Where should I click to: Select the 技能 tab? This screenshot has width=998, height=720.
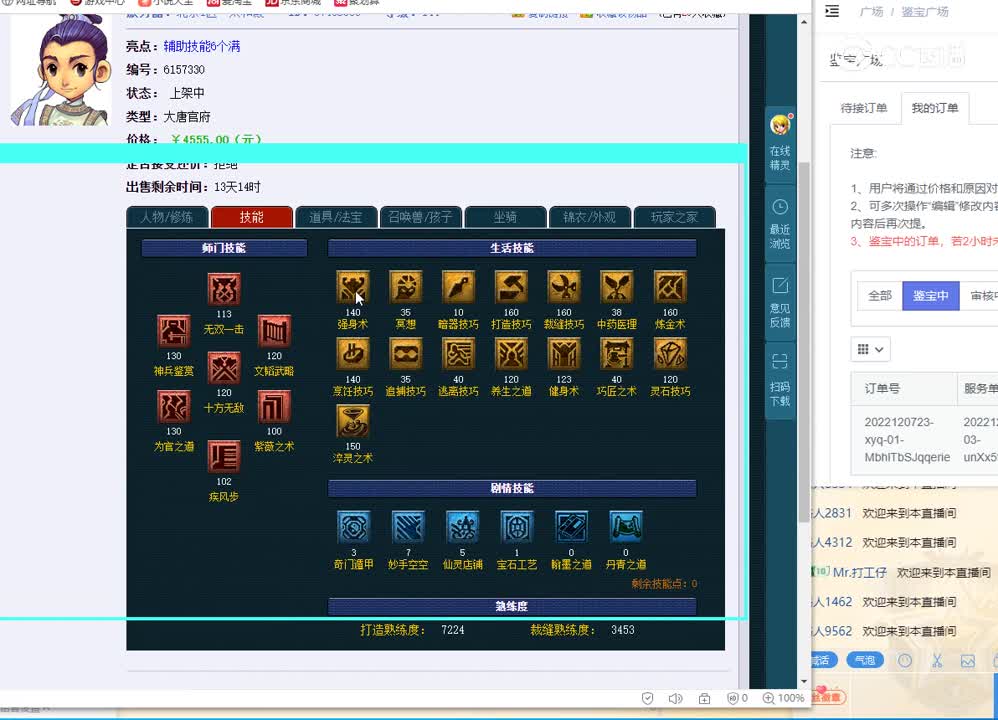[x=251, y=217]
